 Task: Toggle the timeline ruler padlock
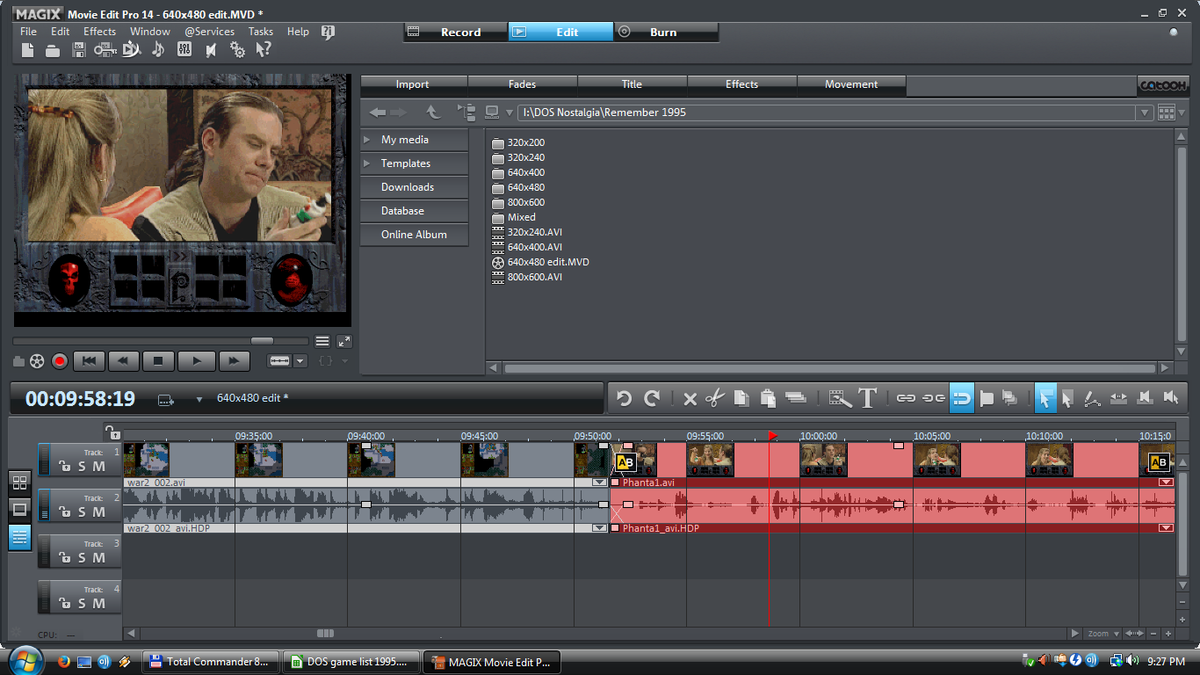point(114,432)
